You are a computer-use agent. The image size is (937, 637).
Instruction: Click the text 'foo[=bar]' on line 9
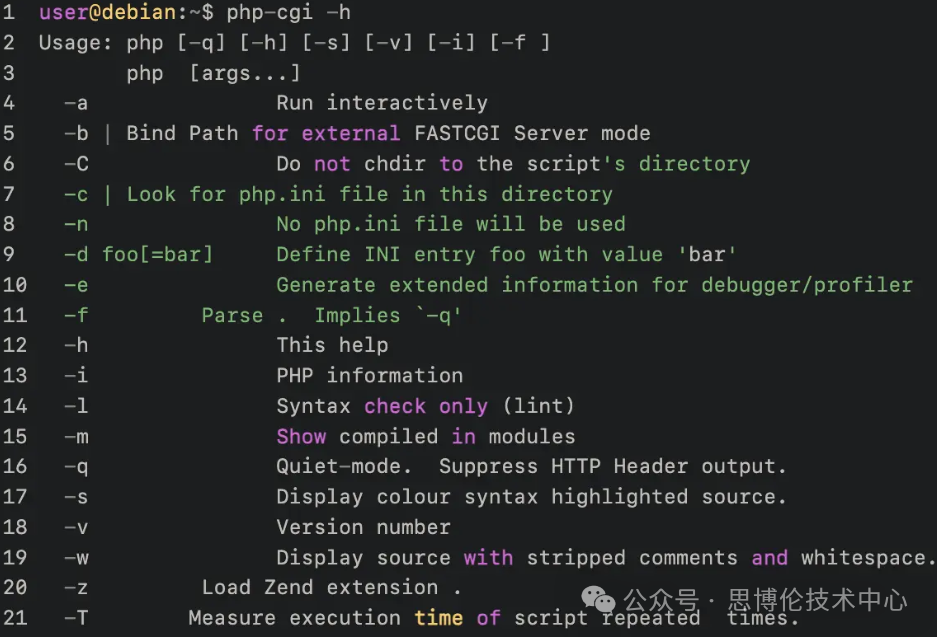[x=157, y=254]
